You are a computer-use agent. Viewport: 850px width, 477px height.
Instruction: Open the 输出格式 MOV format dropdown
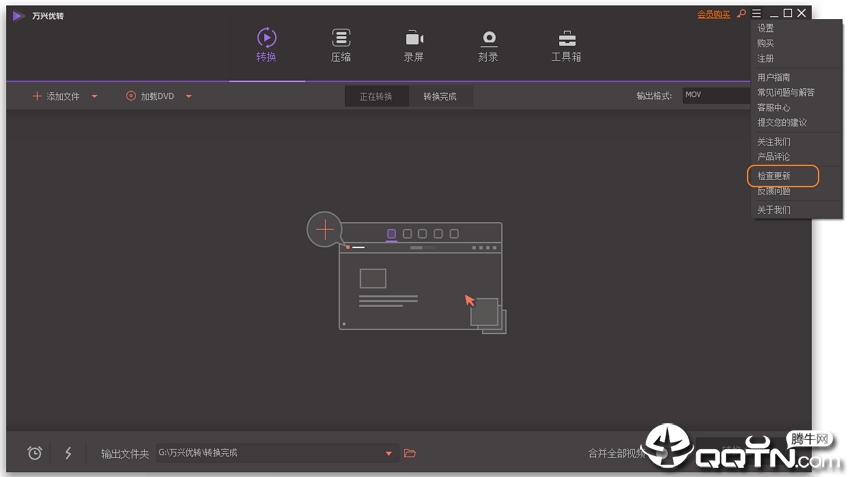(x=716, y=95)
